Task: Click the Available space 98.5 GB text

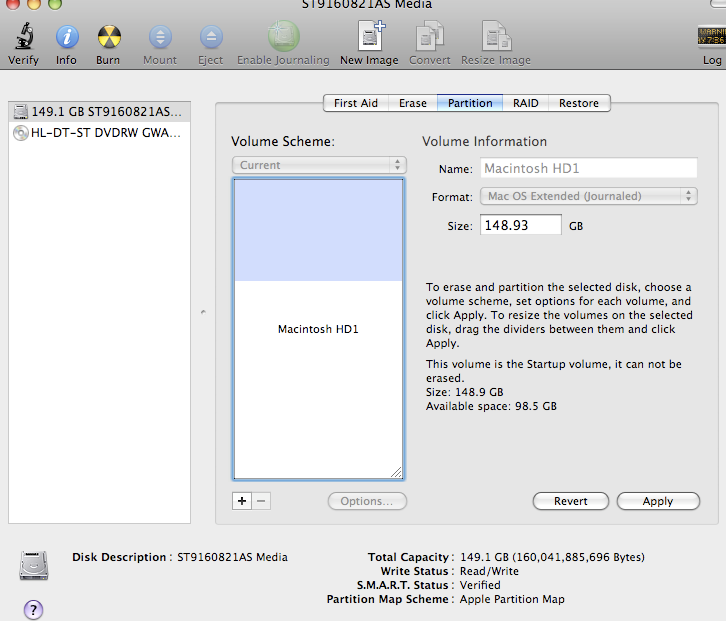Action: point(491,406)
